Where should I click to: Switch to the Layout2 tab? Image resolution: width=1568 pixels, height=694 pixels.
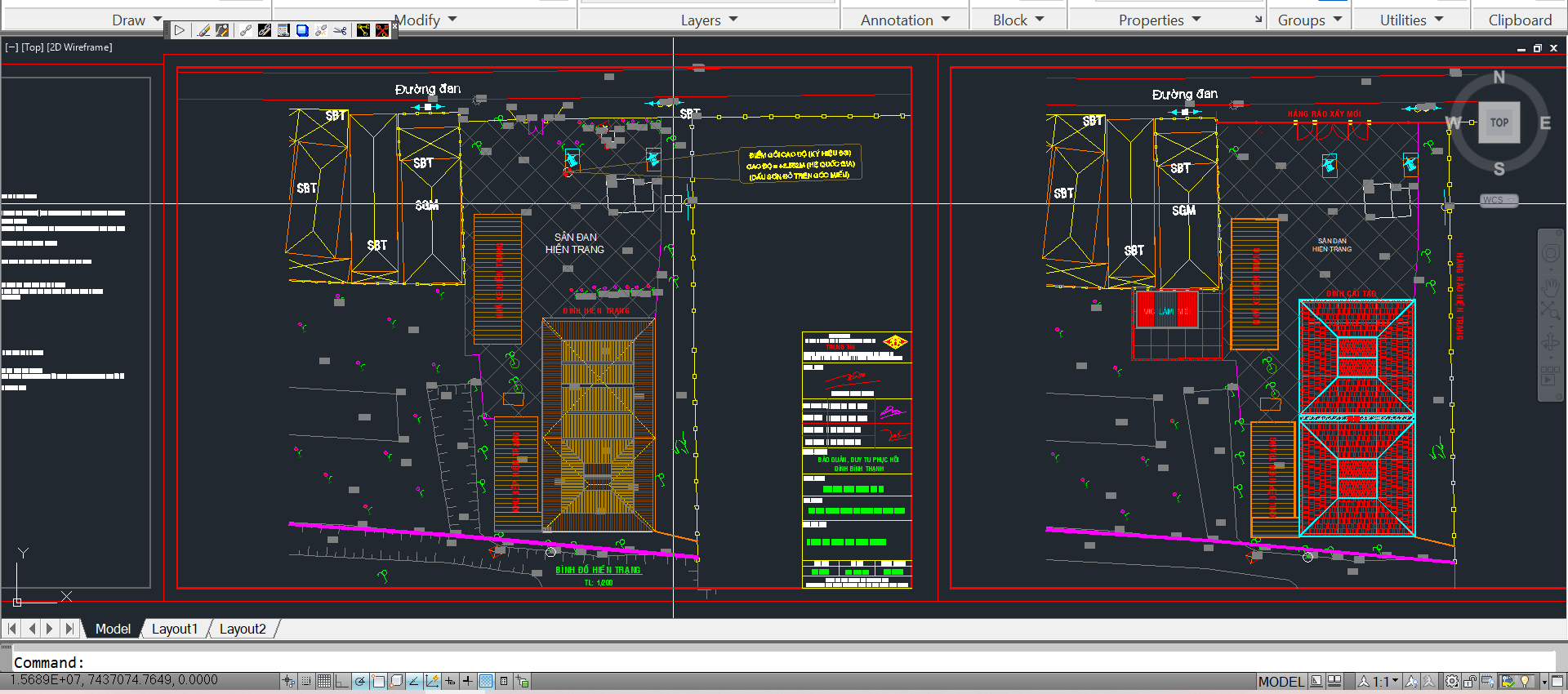(243, 629)
